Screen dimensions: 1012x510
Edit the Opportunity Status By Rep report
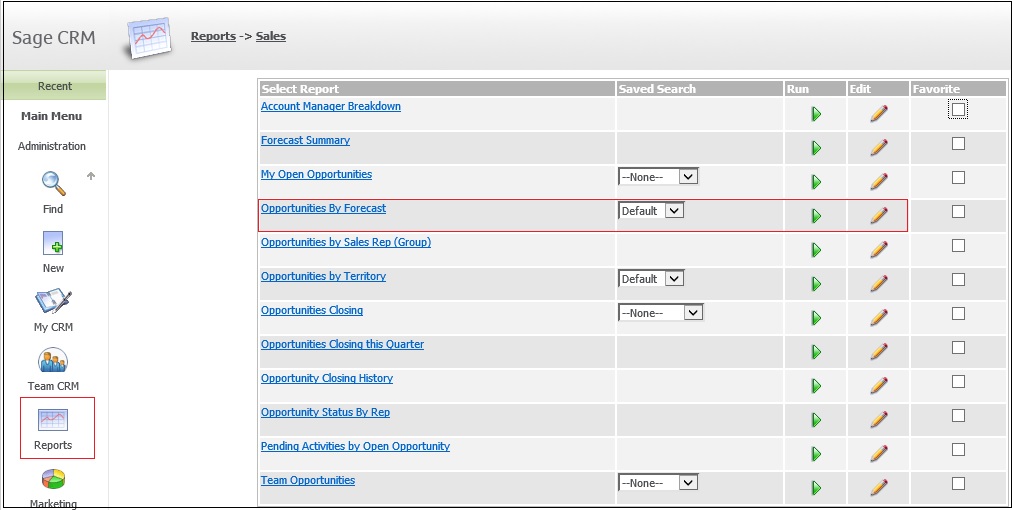[x=878, y=419]
